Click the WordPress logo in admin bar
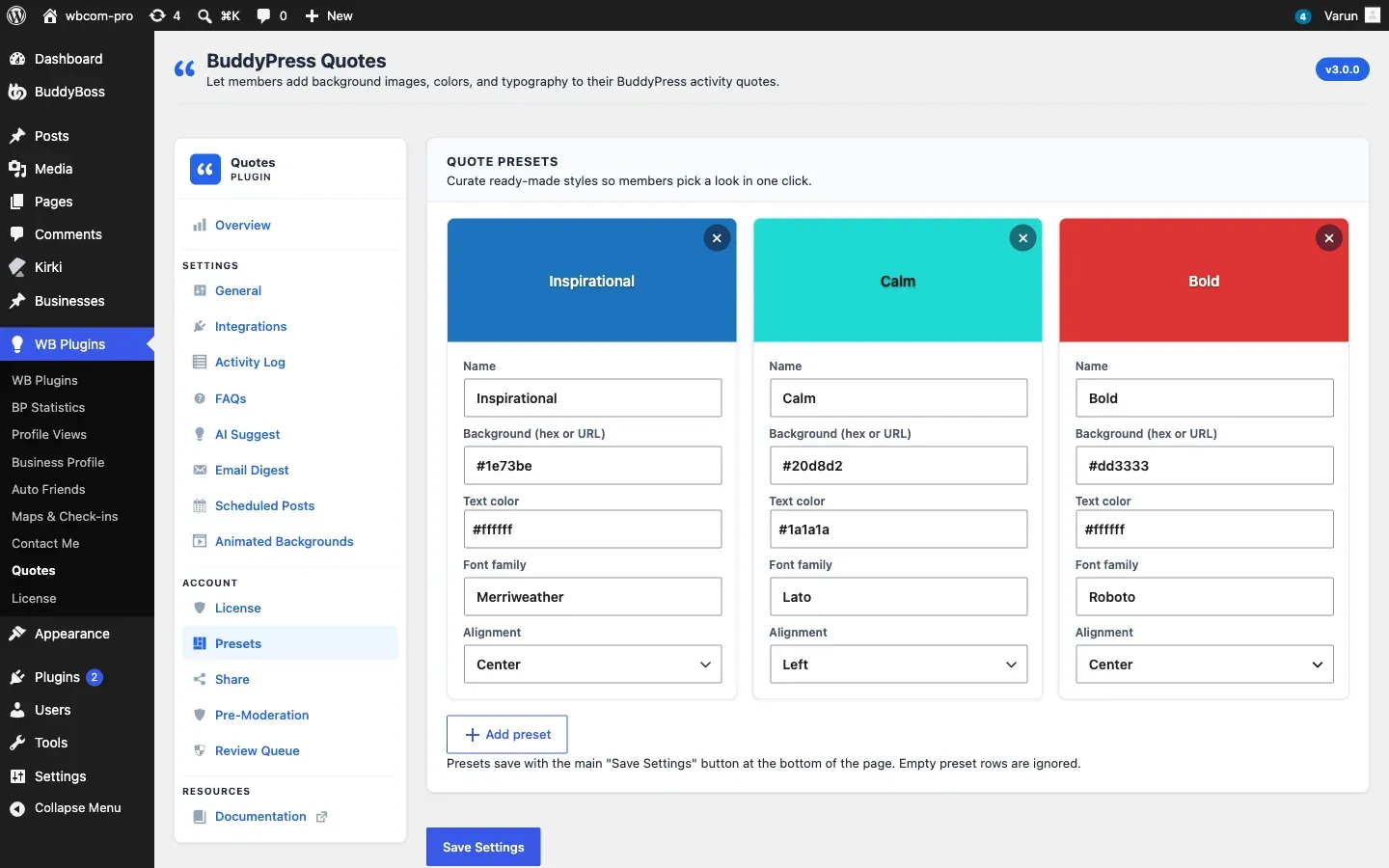1389x868 pixels. (x=16, y=15)
